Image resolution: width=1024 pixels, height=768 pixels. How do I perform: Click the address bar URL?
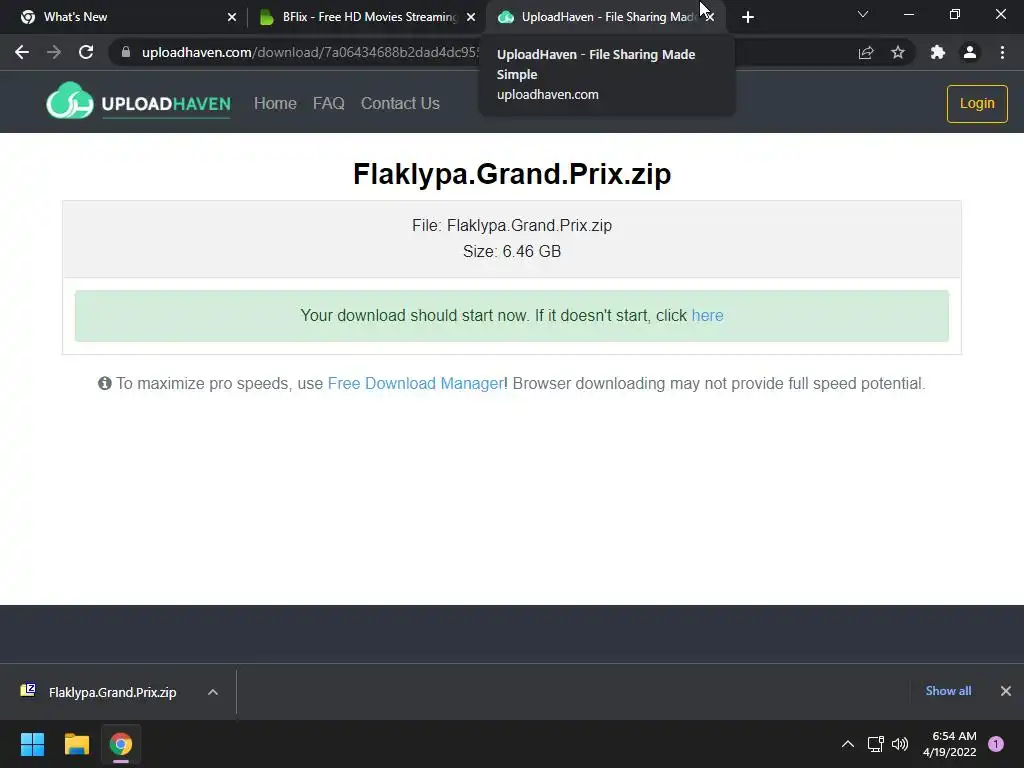pyautogui.click(x=310, y=52)
